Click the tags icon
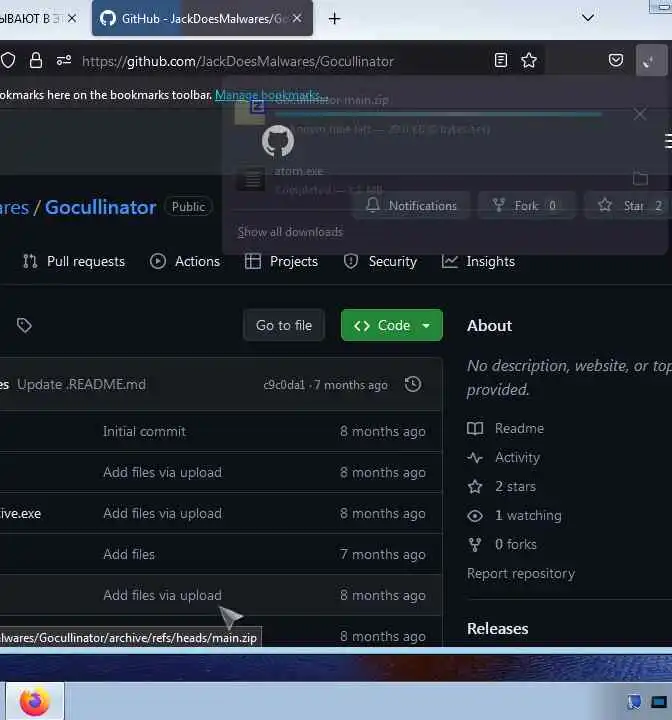 click(x=24, y=325)
